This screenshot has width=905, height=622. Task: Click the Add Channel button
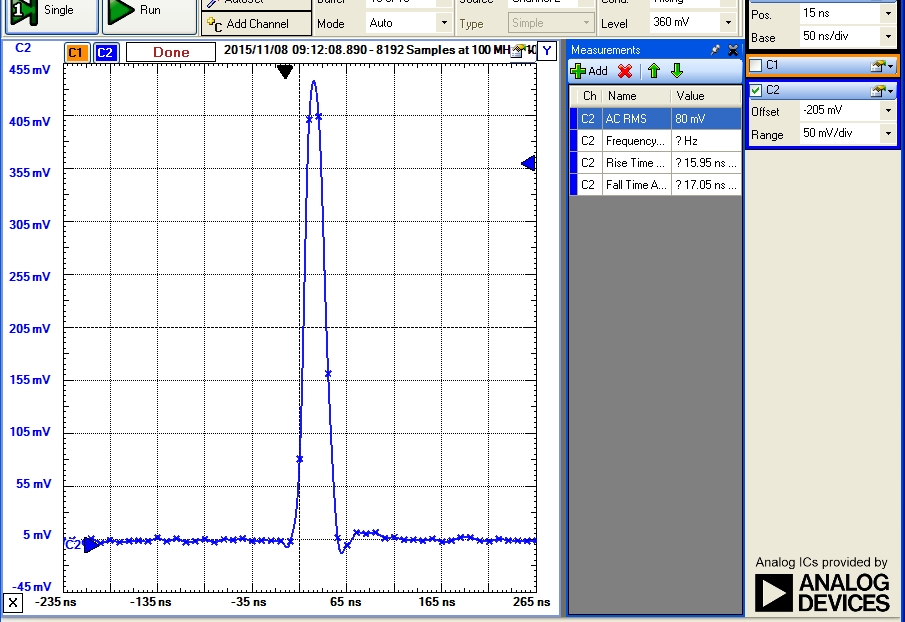click(x=248, y=24)
